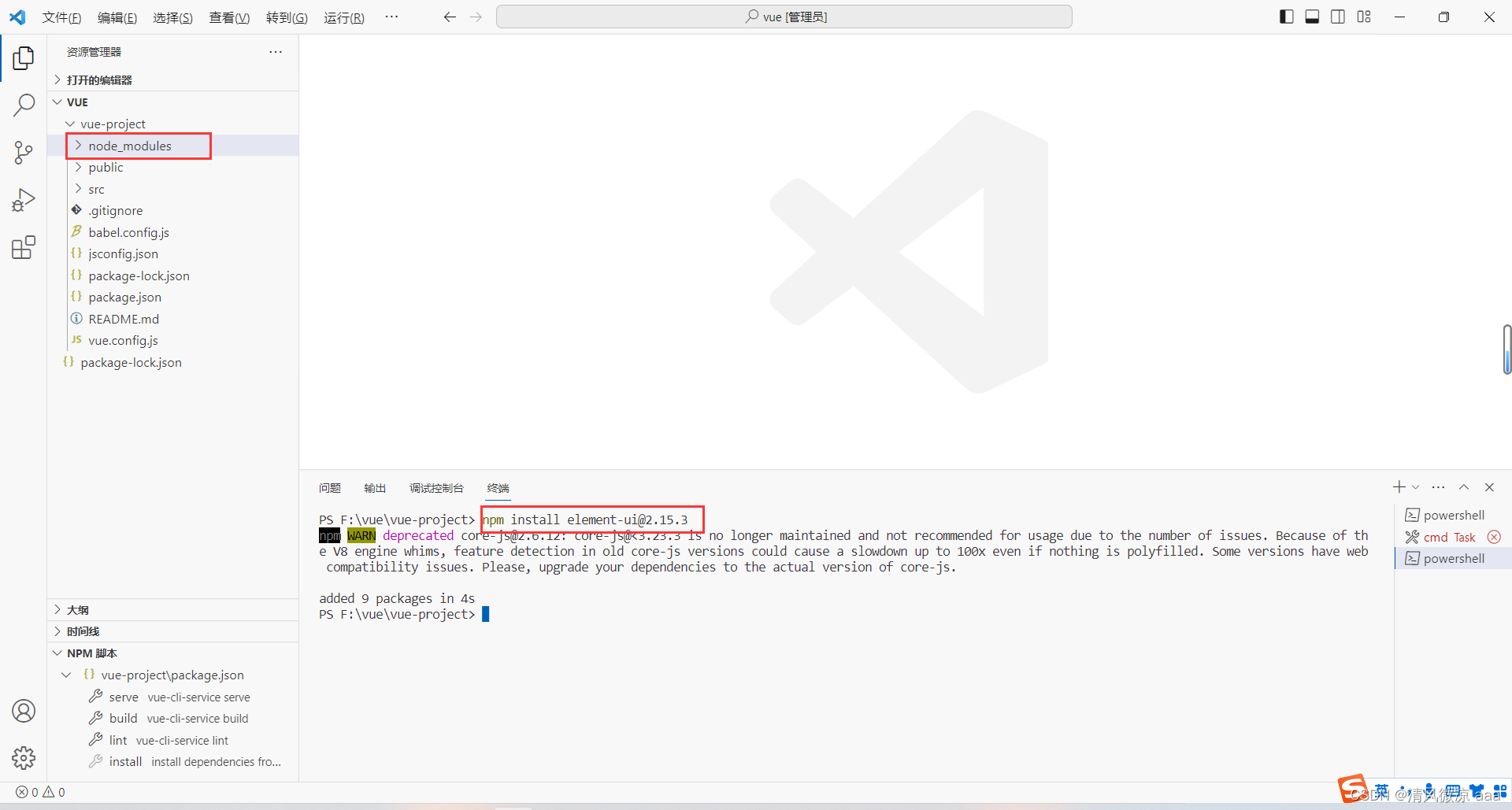Open the Extensions view
1512x810 pixels.
point(24,247)
